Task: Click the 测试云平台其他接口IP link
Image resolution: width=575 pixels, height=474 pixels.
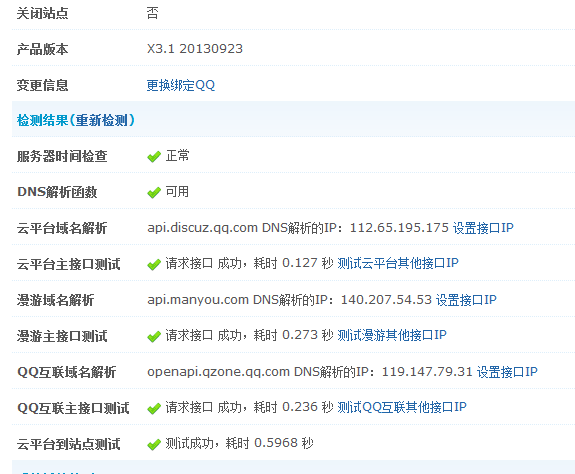Action: (x=398, y=263)
